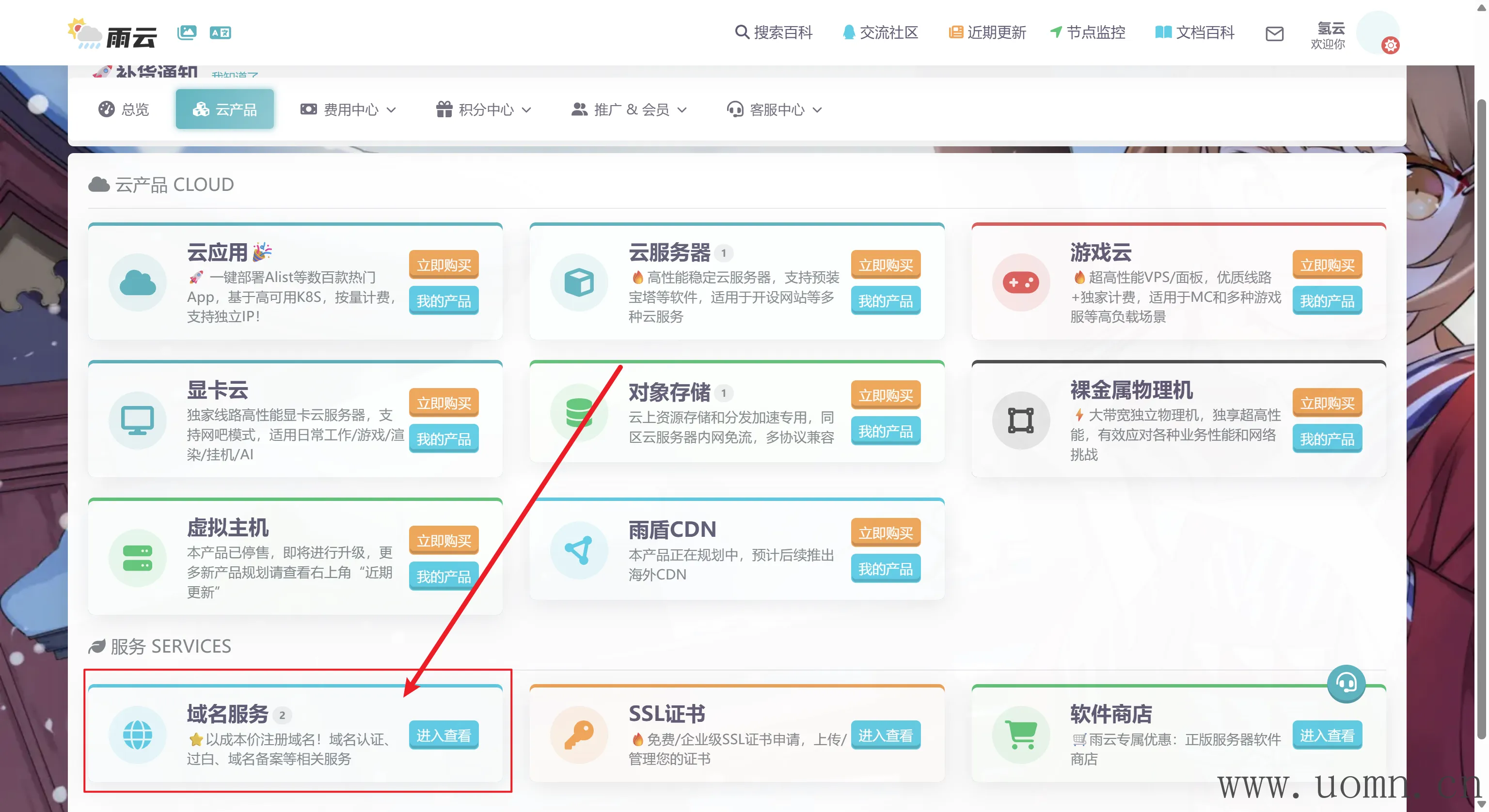Click the 软件商店 shopping cart icon
Screen dimensions: 1489x812
(x=1020, y=734)
